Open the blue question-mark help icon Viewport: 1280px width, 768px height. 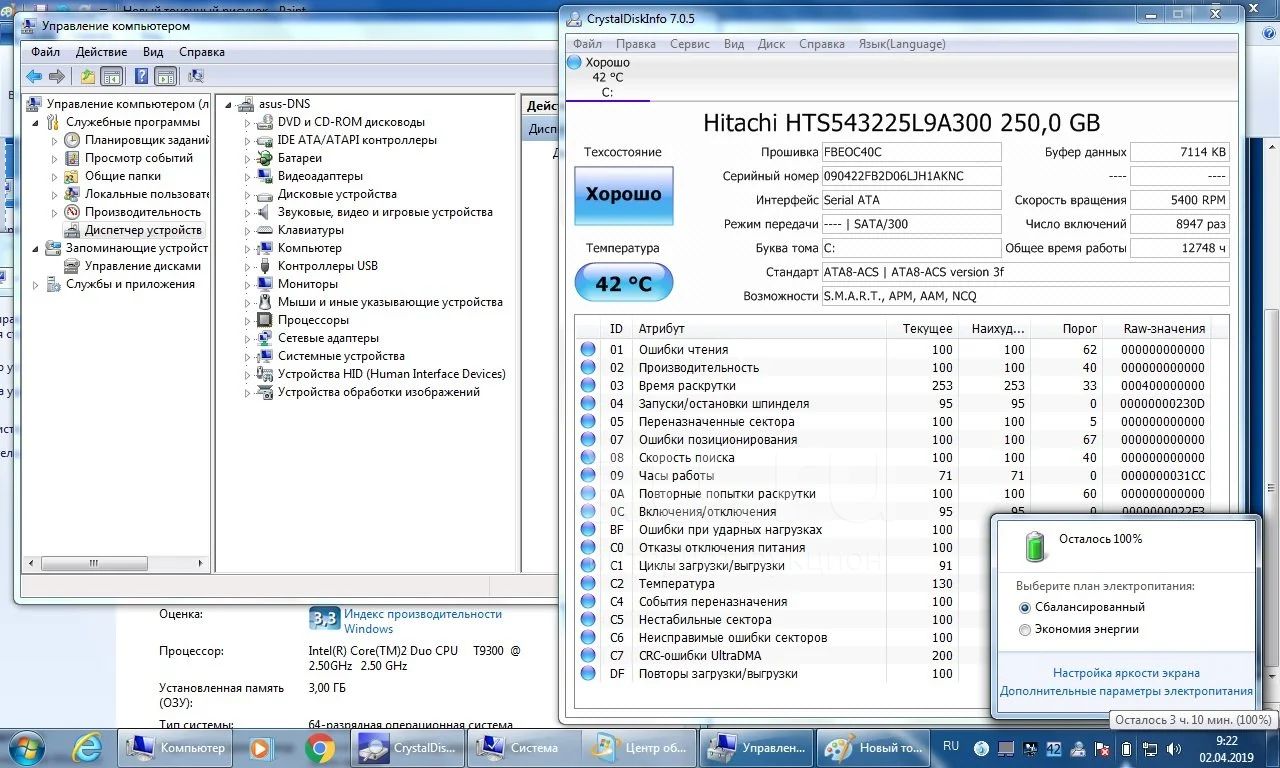pos(142,76)
